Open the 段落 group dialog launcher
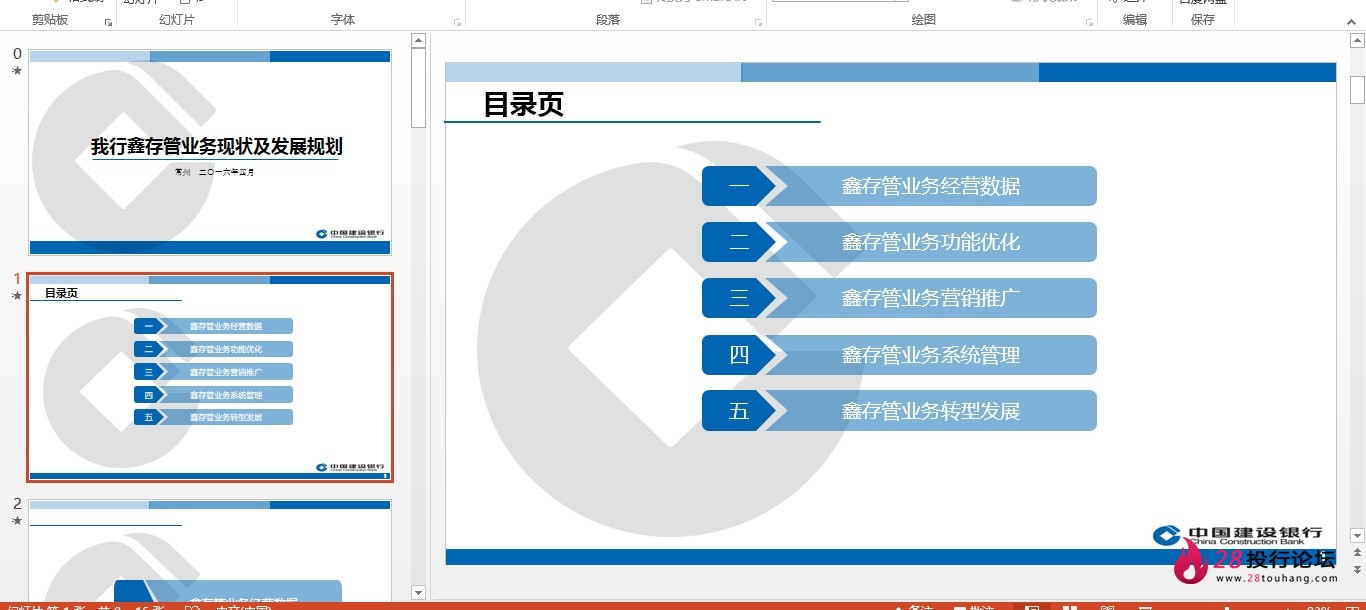This screenshot has width=1366, height=610. pyautogui.click(x=759, y=22)
